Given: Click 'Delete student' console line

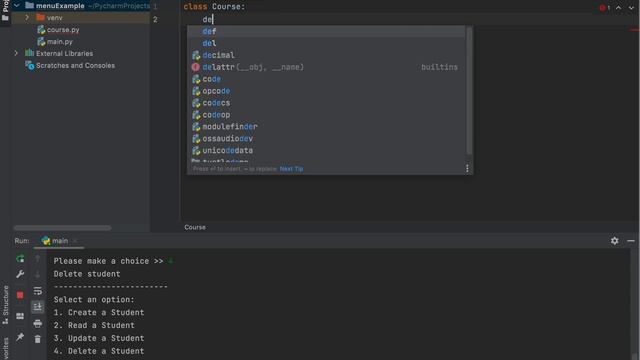Looking at the screenshot, I should pyautogui.click(x=87, y=274).
